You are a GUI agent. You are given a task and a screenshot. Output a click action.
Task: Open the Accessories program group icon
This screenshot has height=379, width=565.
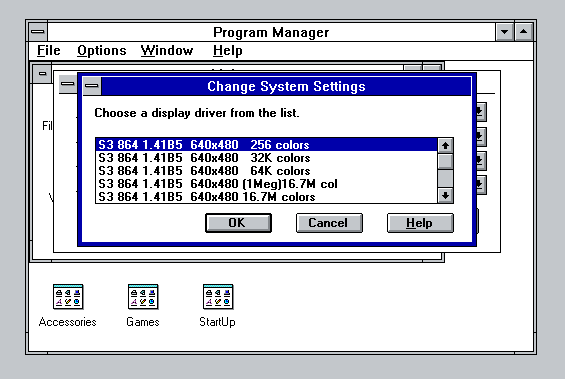coord(68,297)
